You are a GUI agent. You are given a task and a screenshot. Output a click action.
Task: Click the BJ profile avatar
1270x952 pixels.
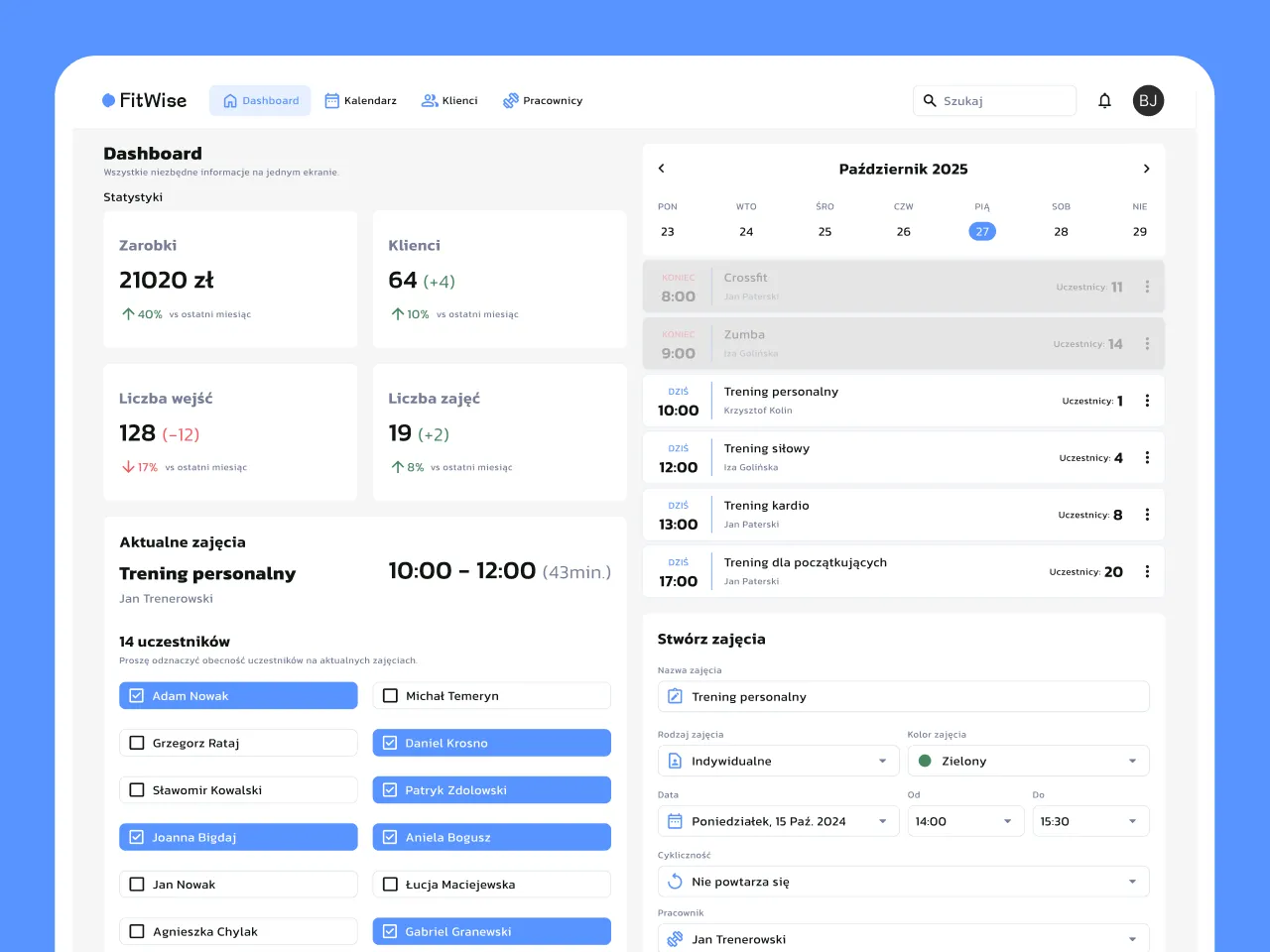pyautogui.click(x=1148, y=100)
